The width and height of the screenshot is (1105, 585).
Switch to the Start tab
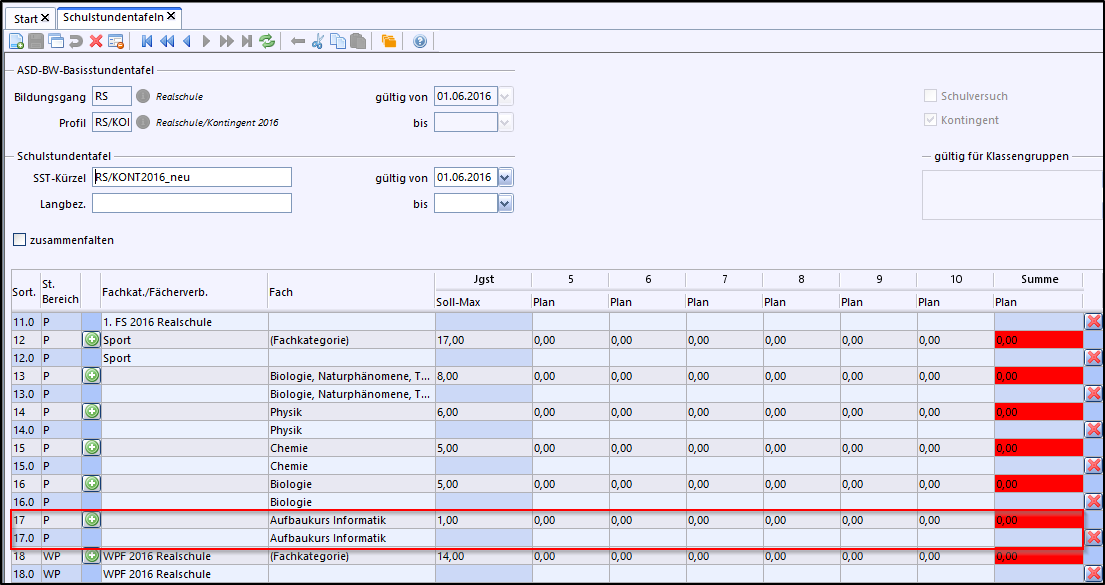26,18
